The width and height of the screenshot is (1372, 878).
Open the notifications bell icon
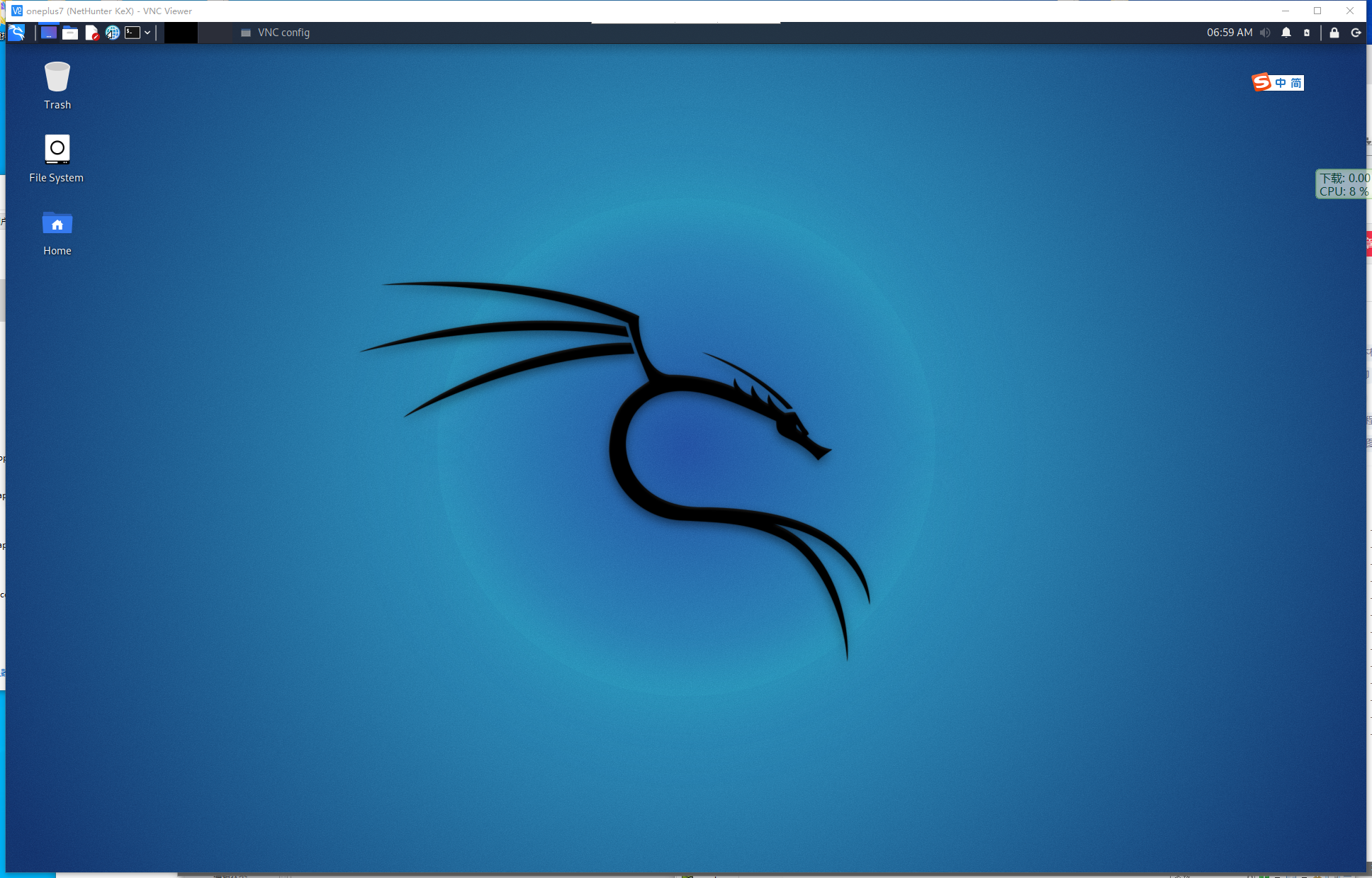point(1286,33)
